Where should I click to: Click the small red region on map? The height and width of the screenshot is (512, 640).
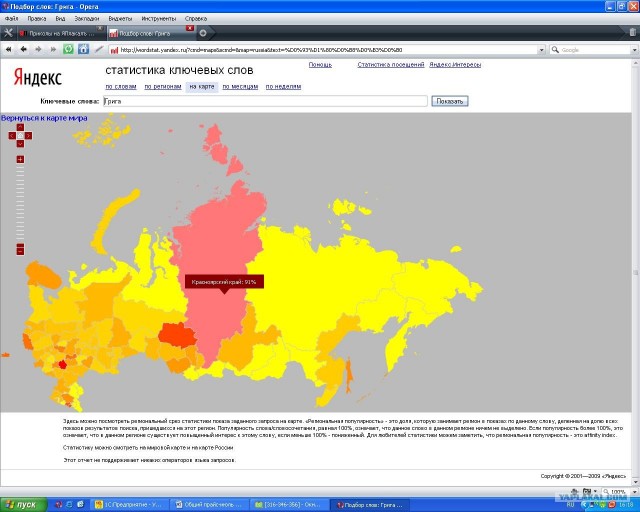pos(62,364)
